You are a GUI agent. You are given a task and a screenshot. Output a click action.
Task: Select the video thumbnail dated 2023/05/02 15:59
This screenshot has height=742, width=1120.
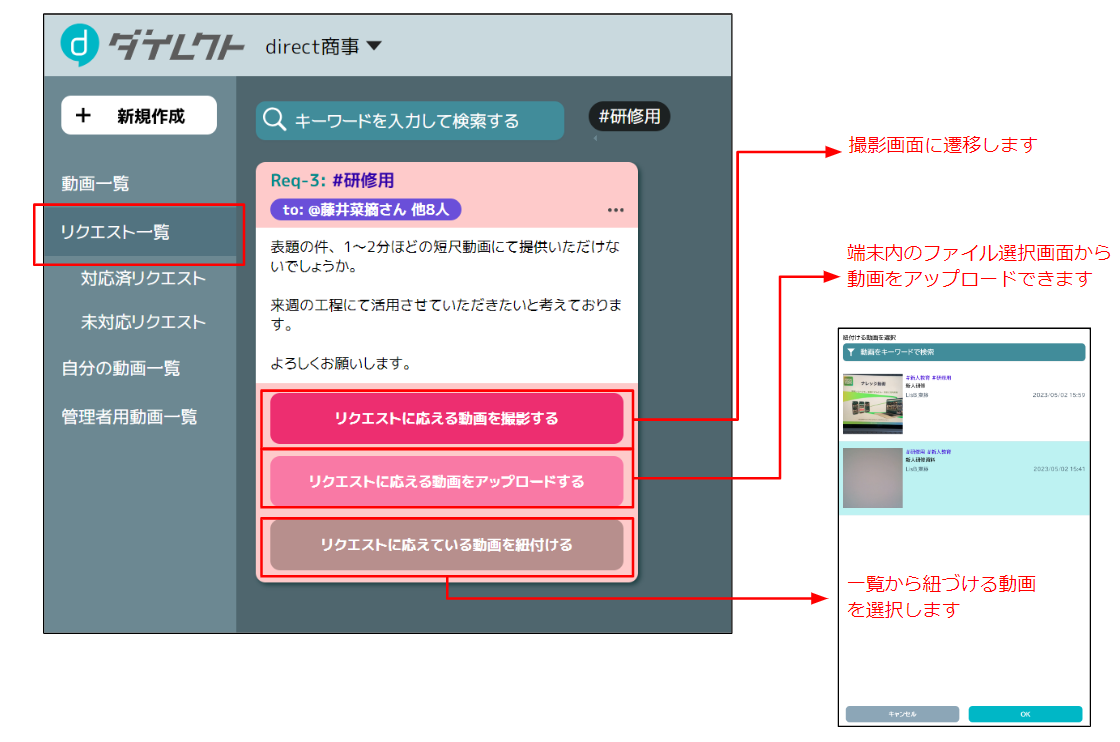click(x=873, y=403)
